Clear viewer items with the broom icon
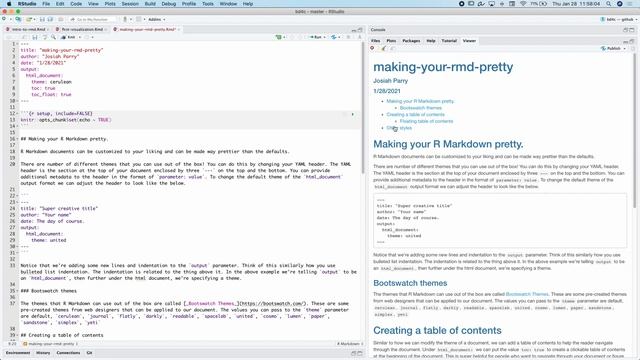 [383, 49]
